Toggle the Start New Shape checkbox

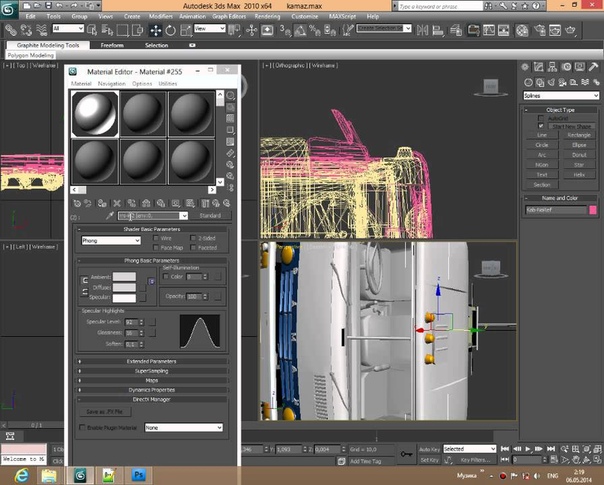pyautogui.click(x=541, y=126)
